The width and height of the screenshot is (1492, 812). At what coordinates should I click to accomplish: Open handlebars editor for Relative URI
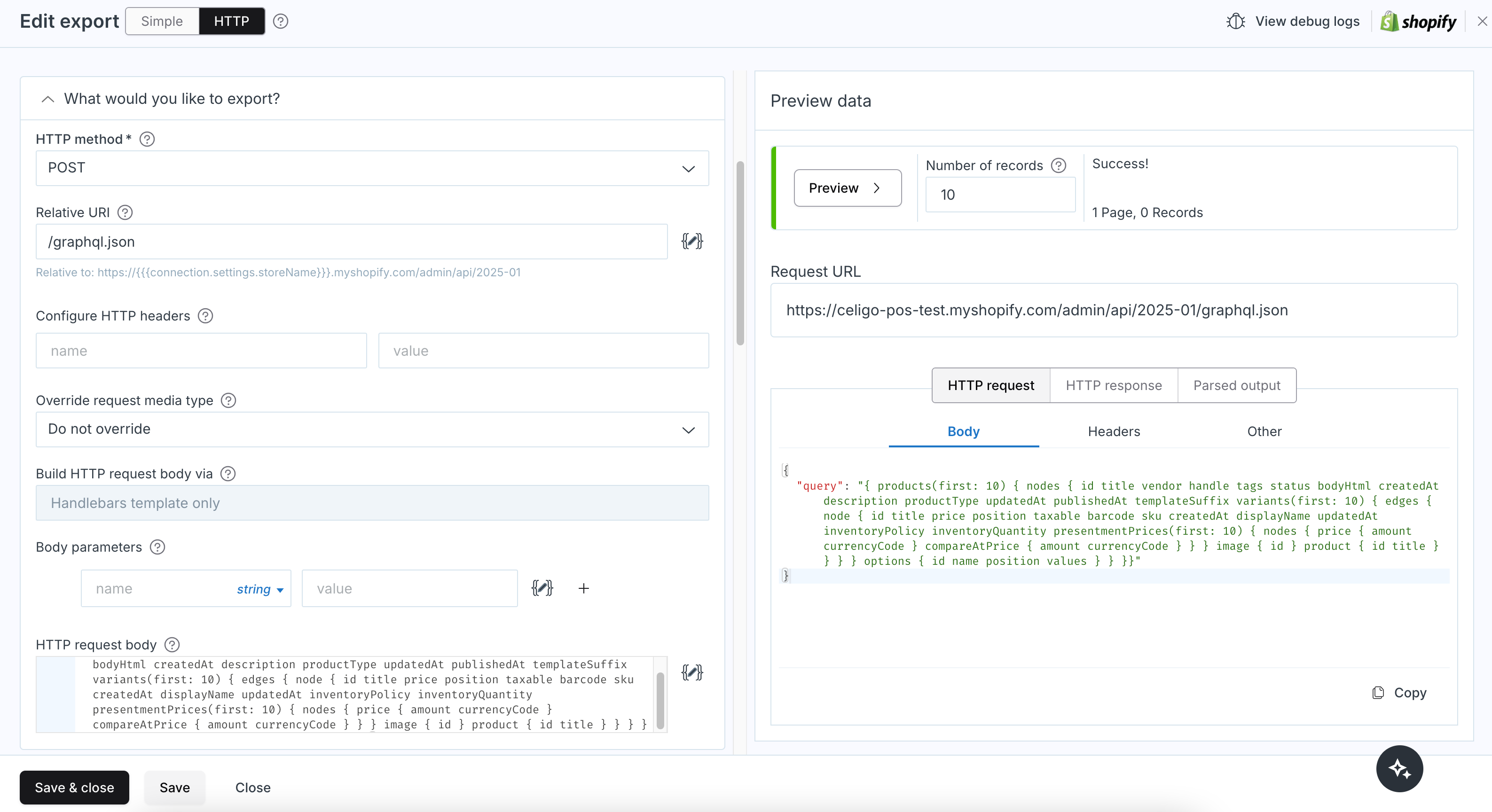tap(691, 242)
